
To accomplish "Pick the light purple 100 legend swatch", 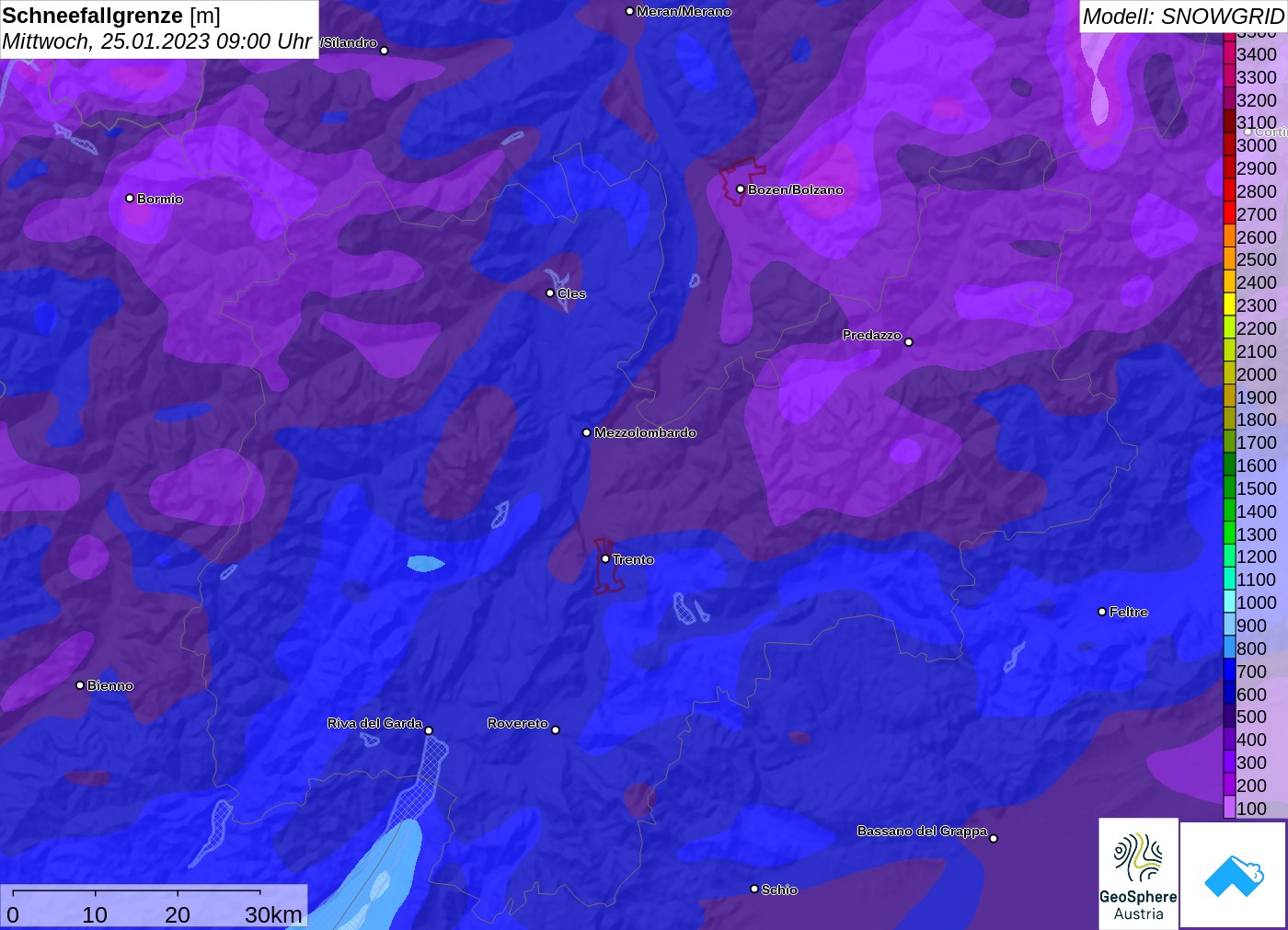I will [1229, 809].
